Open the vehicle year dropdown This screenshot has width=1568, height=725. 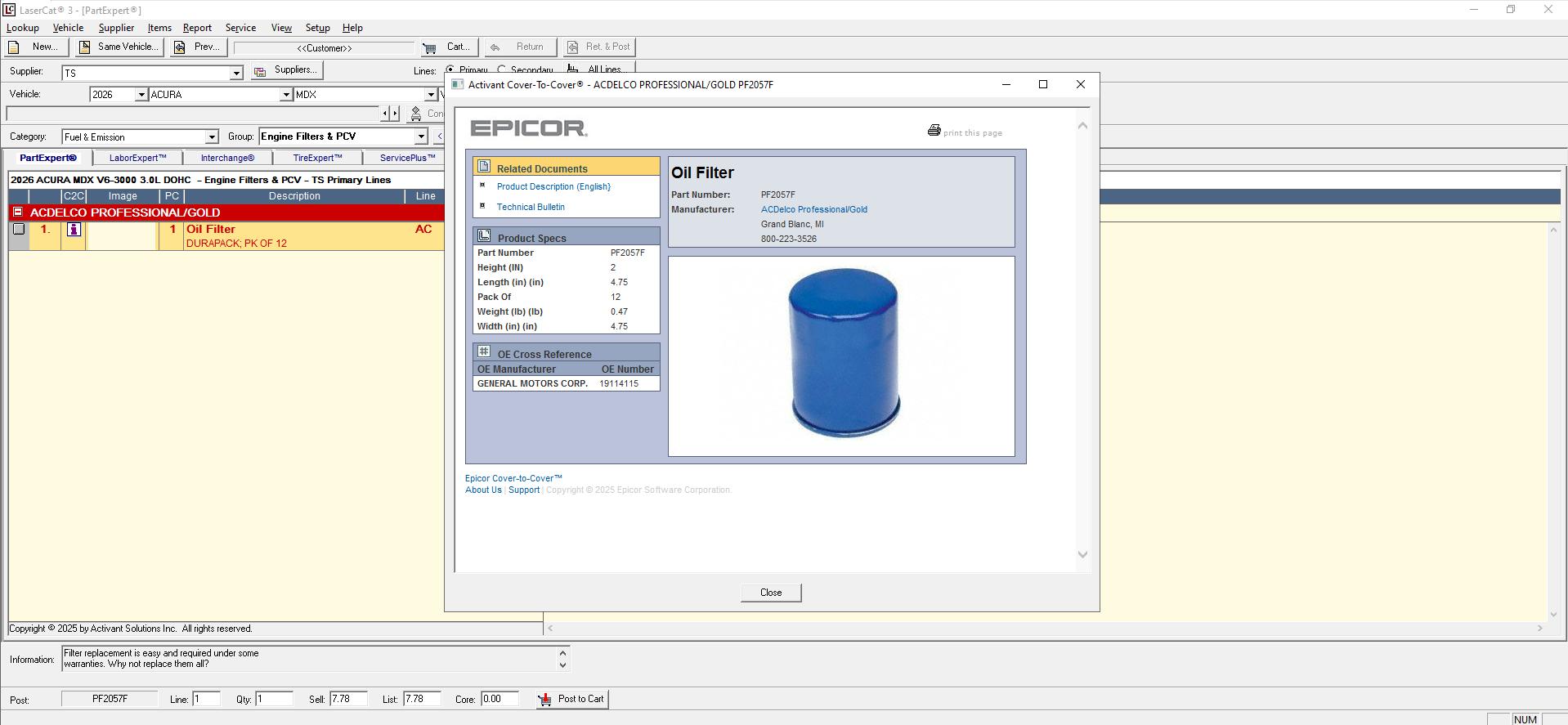[141, 95]
